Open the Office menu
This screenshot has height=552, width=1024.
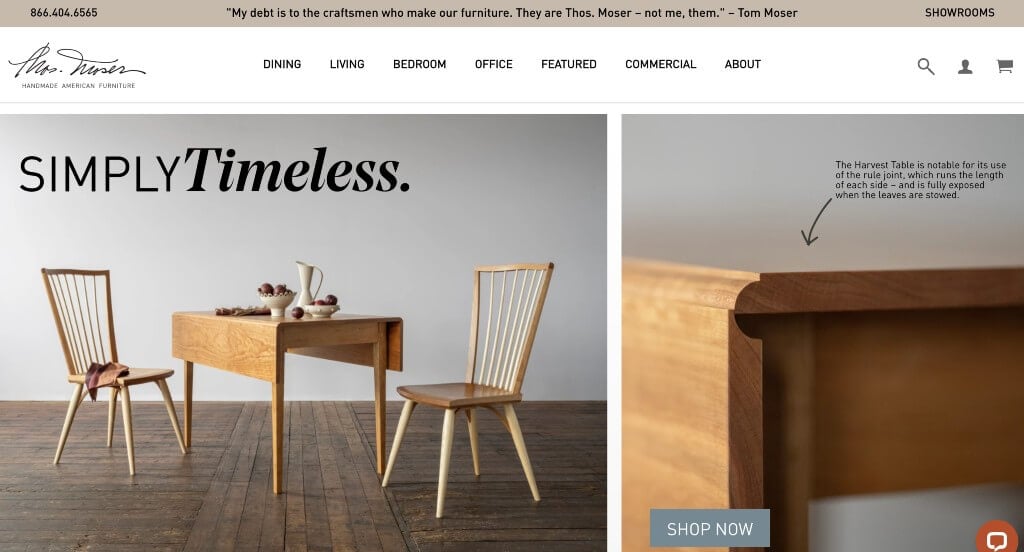coord(494,64)
